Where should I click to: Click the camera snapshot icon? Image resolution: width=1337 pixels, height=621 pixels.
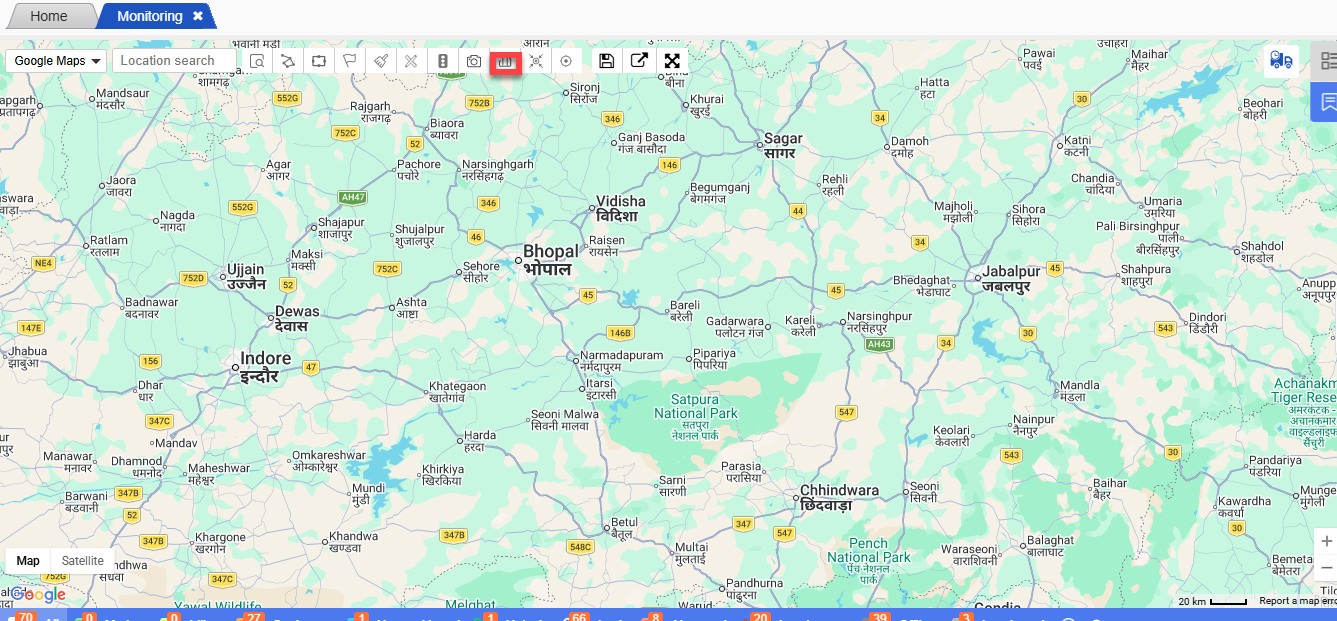point(474,61)
